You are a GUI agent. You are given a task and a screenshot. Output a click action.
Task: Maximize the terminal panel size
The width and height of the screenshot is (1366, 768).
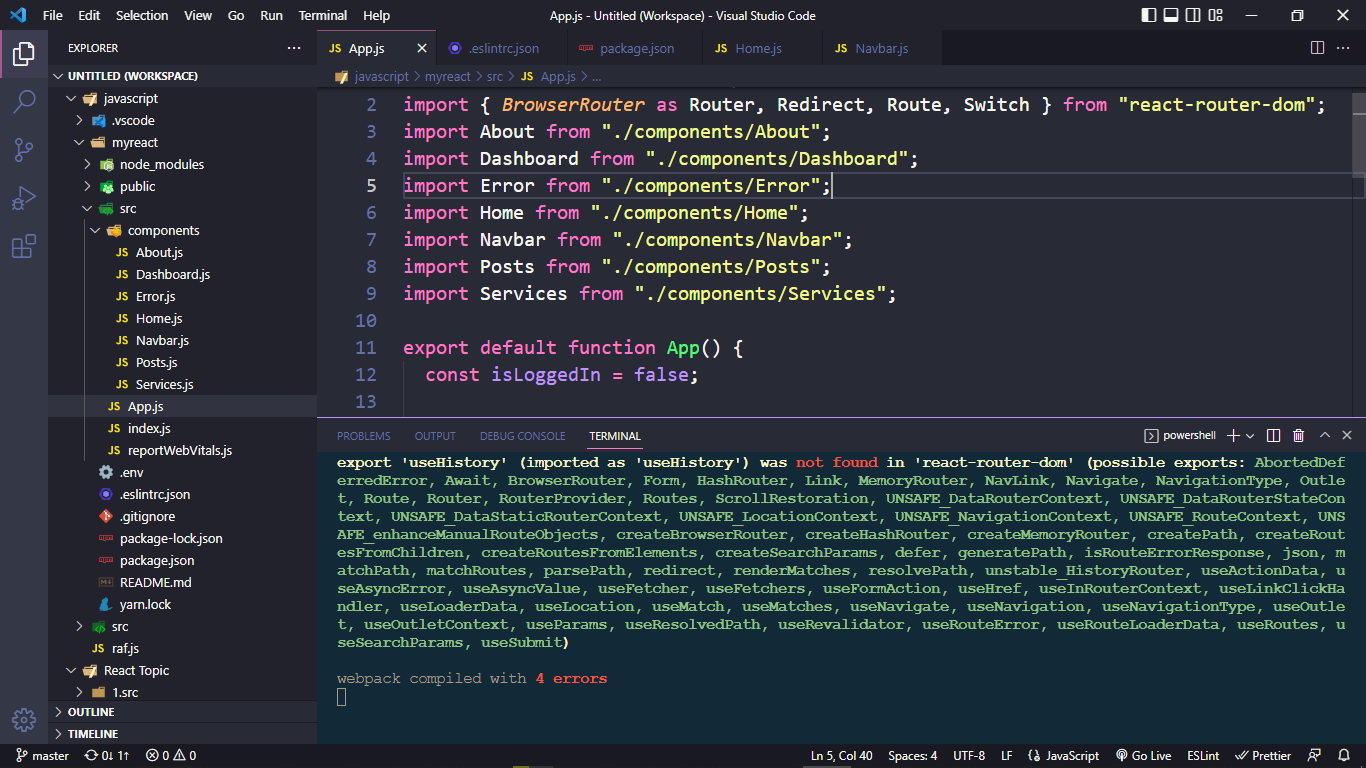1325,436
